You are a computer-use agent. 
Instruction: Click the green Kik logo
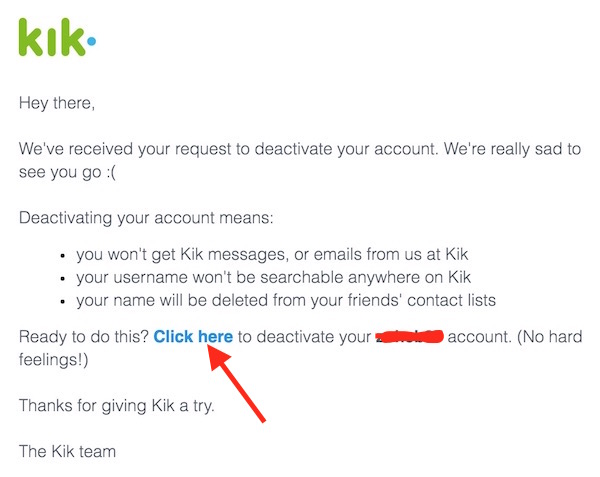click(x=57, y=37)
